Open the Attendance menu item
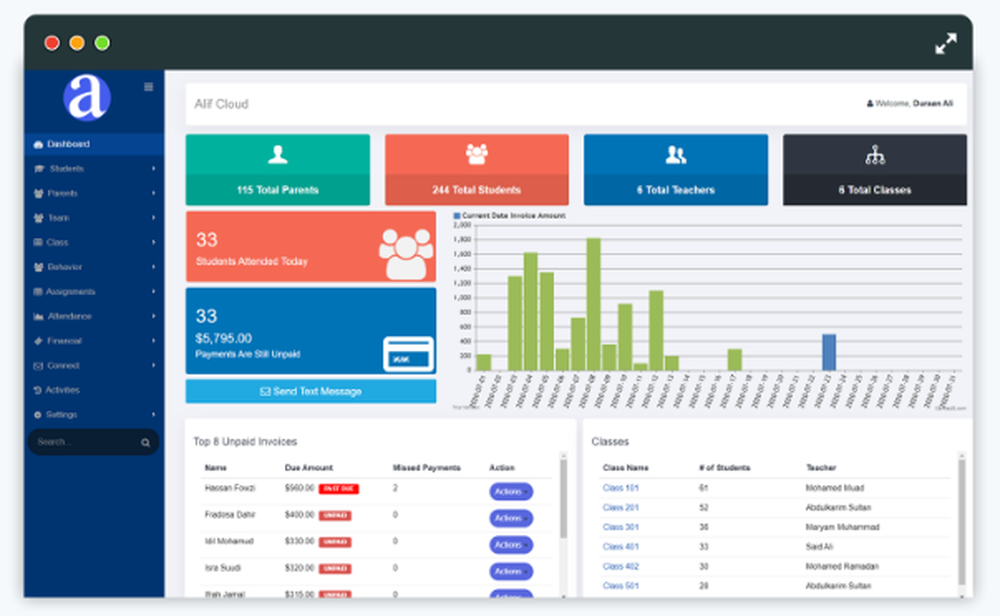Viewport: 1000px width, 616px height. click(94, 316)
